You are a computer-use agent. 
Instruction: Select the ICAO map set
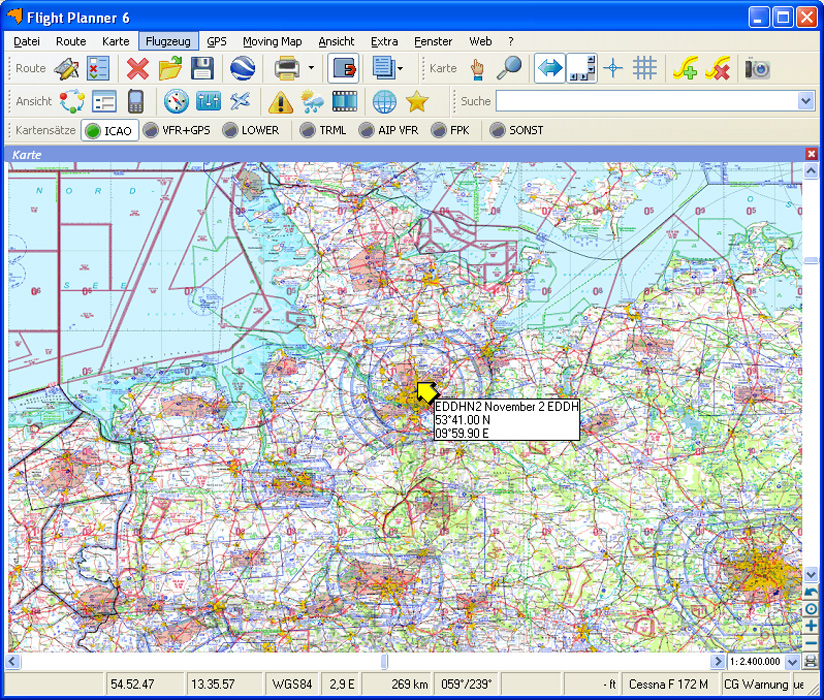coord(110,130)
